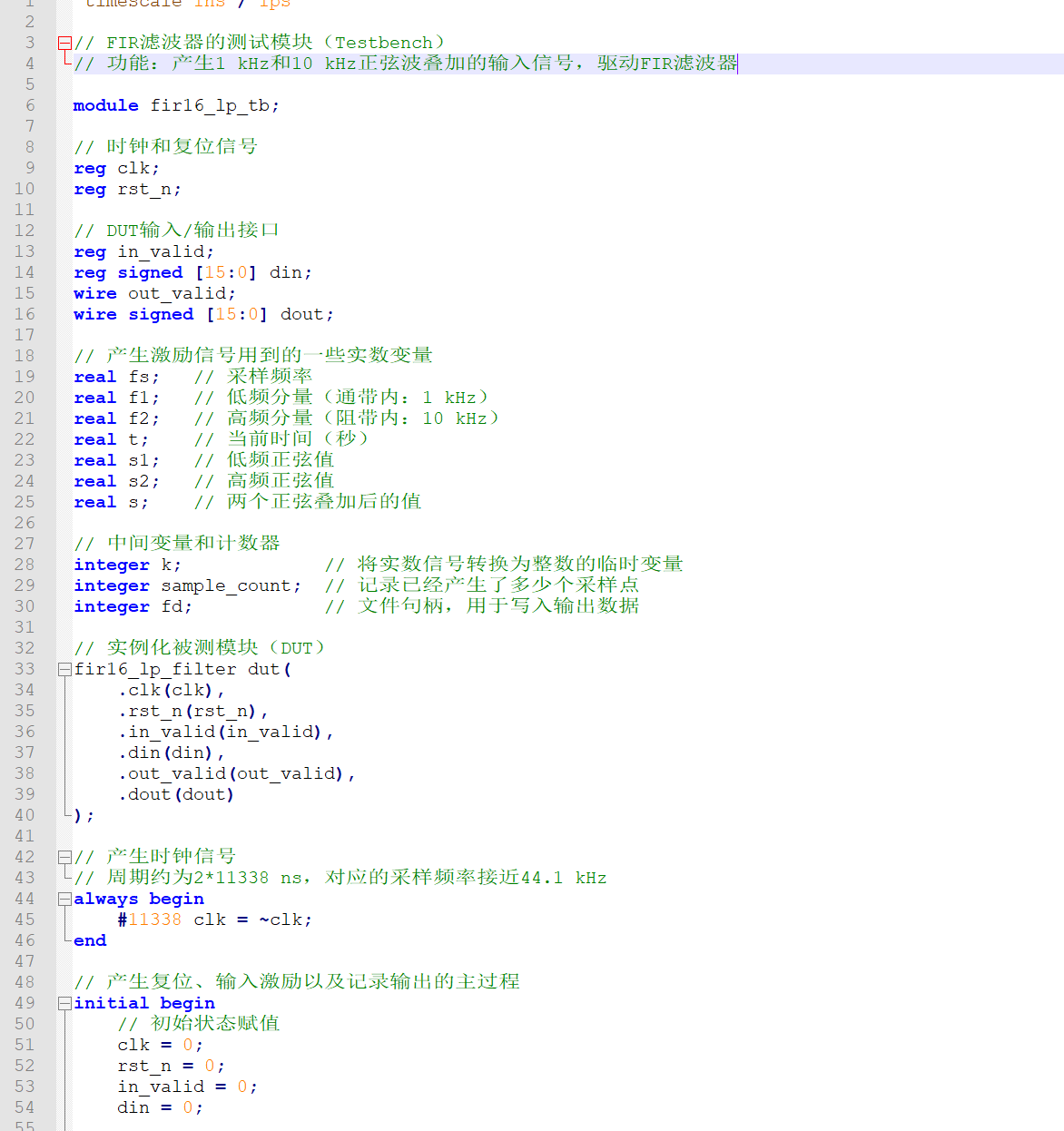This screenshot has height=1131, width=1064.
Task: Click the '#11338' delay value
Action: (x=150, y=920)
